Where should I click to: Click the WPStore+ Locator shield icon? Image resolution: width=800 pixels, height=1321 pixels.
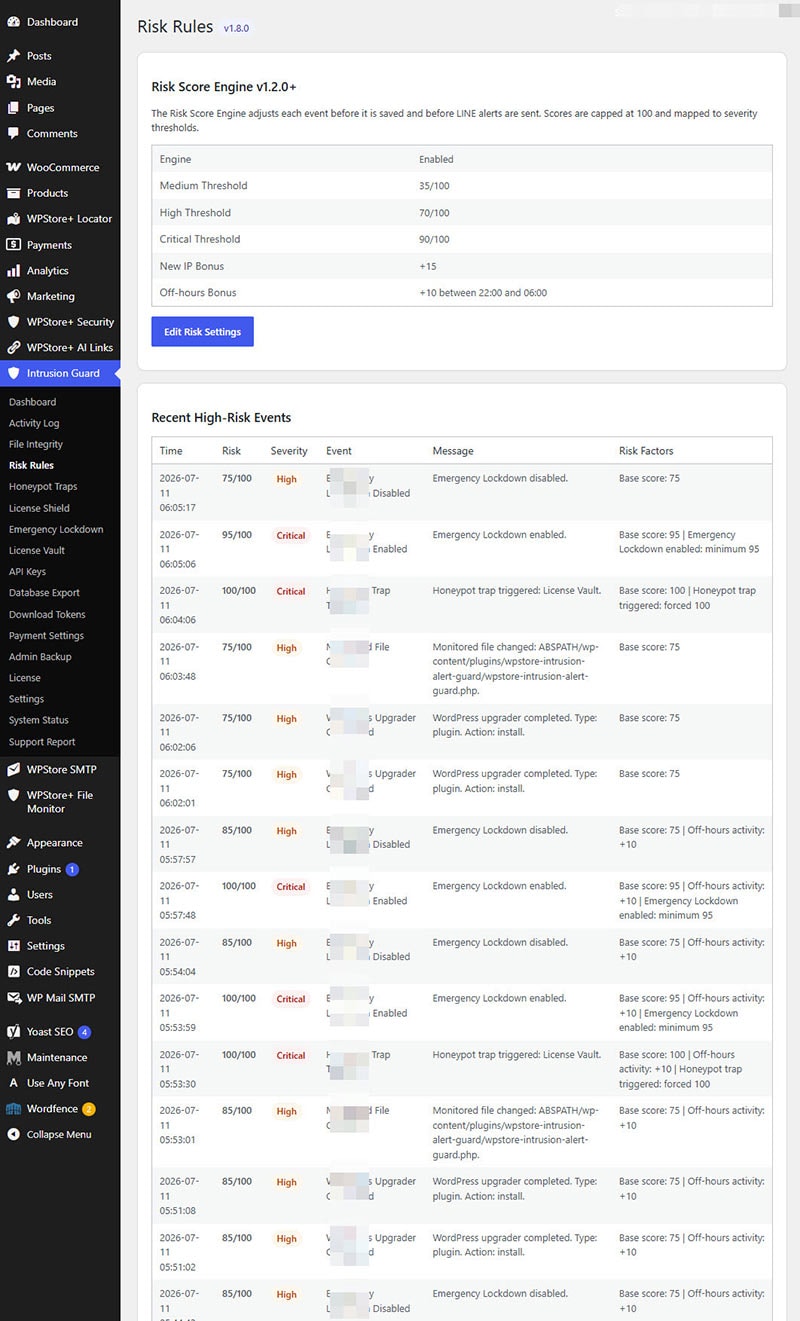(x=13, y=219)
